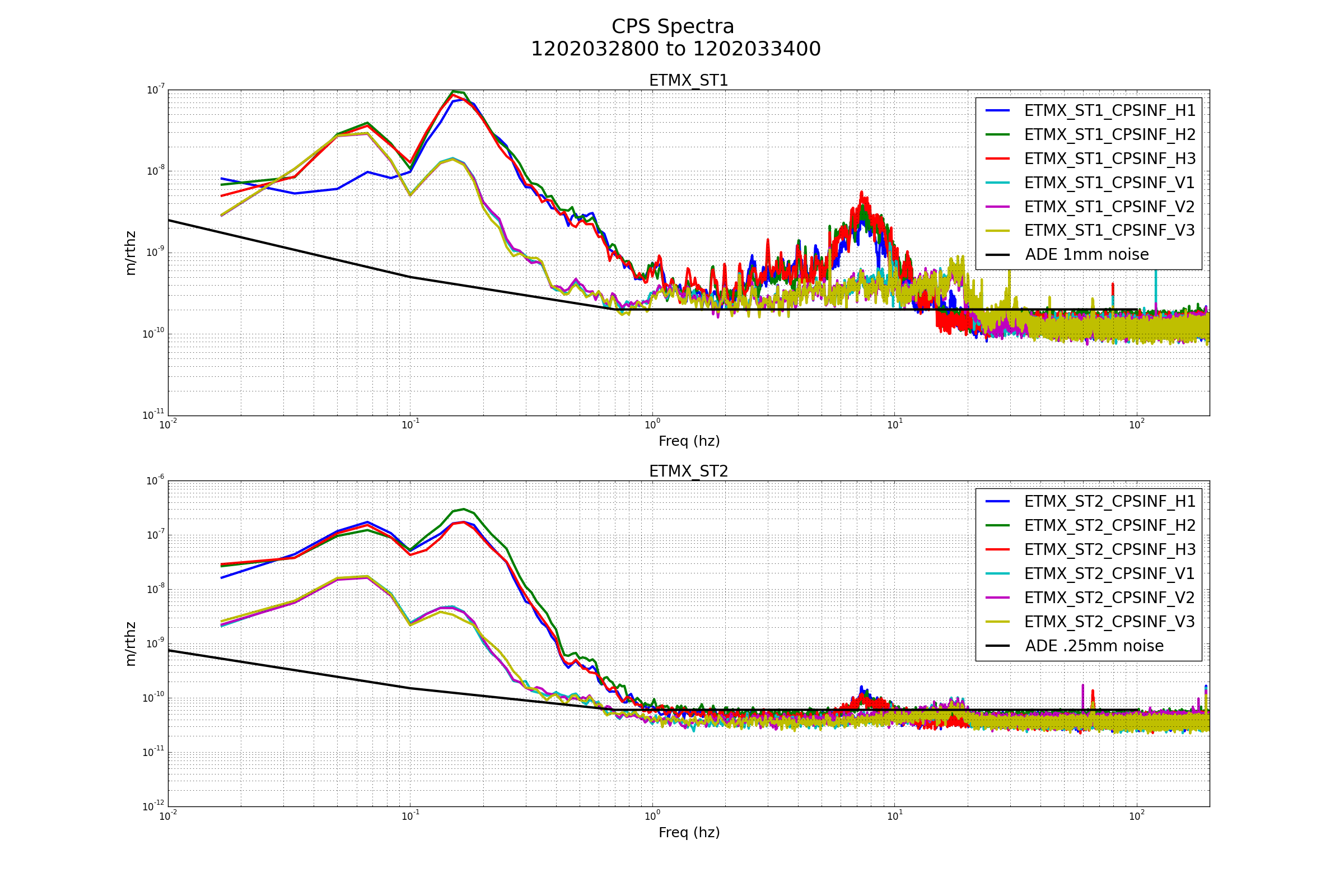Click the top plot's Freq (hz) axis label
Image resolution: width=1344 pixels, height=896 pixels.
(689, 441)
